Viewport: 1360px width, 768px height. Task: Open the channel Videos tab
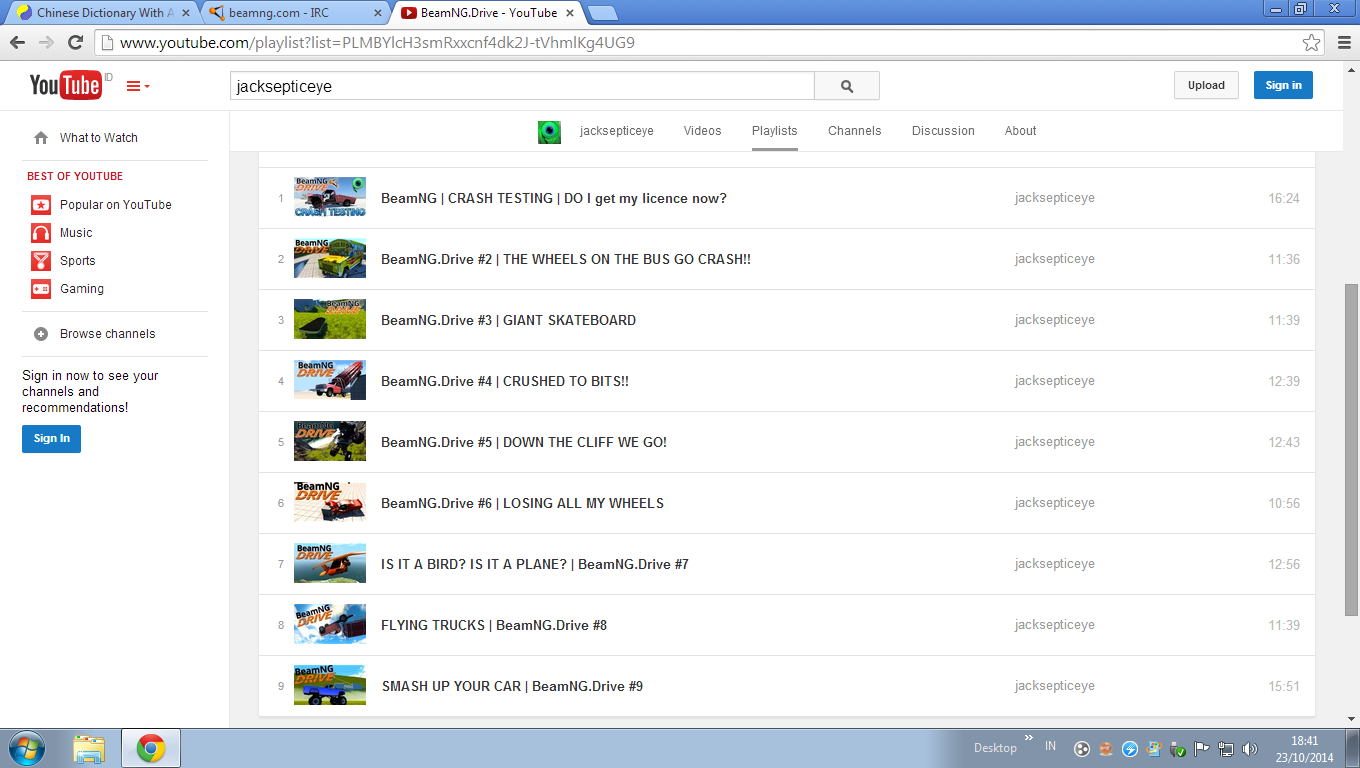click(702, 131)
